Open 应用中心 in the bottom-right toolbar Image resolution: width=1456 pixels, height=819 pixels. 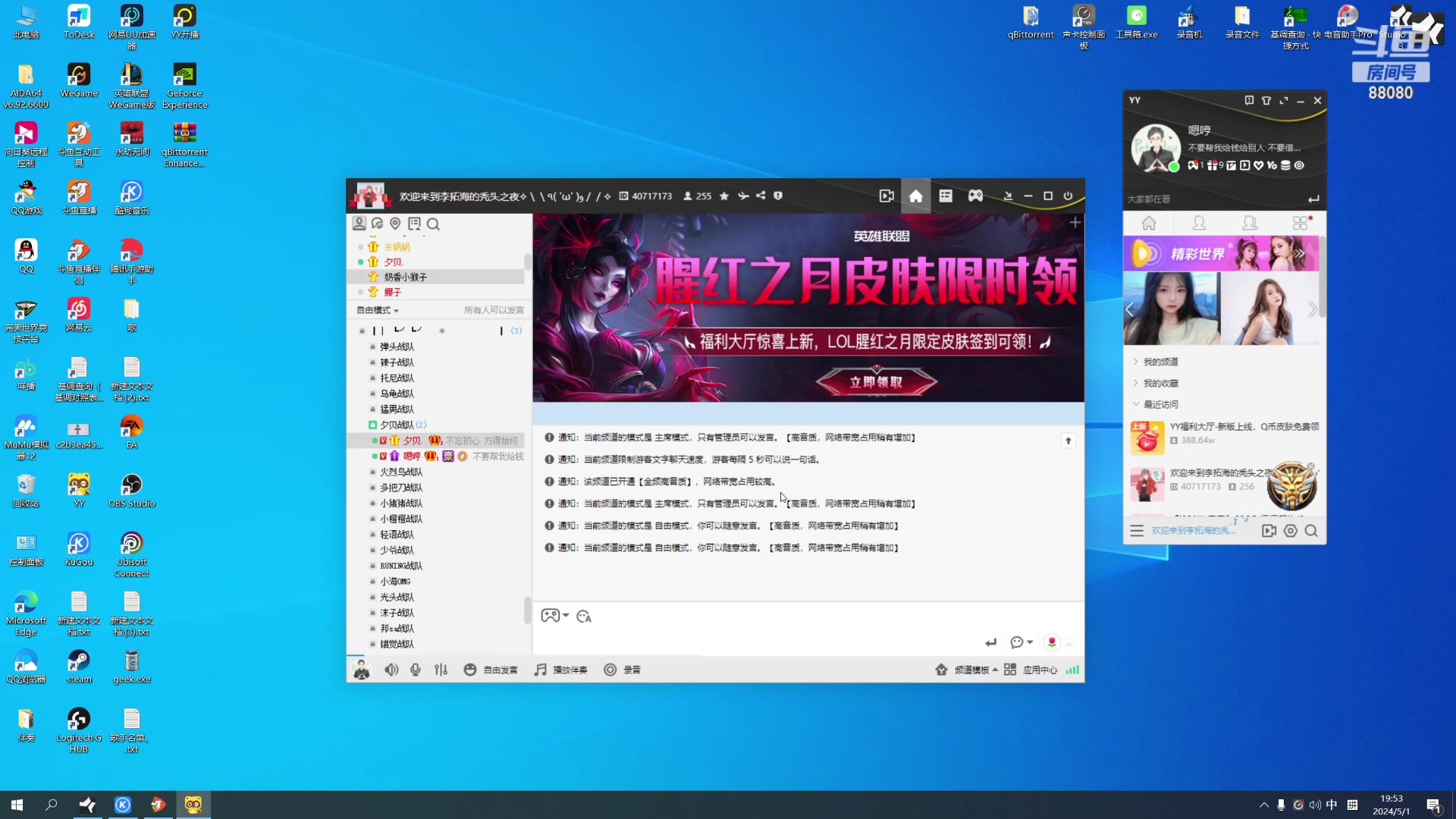pyautogui.click(x=1040, y=670)
